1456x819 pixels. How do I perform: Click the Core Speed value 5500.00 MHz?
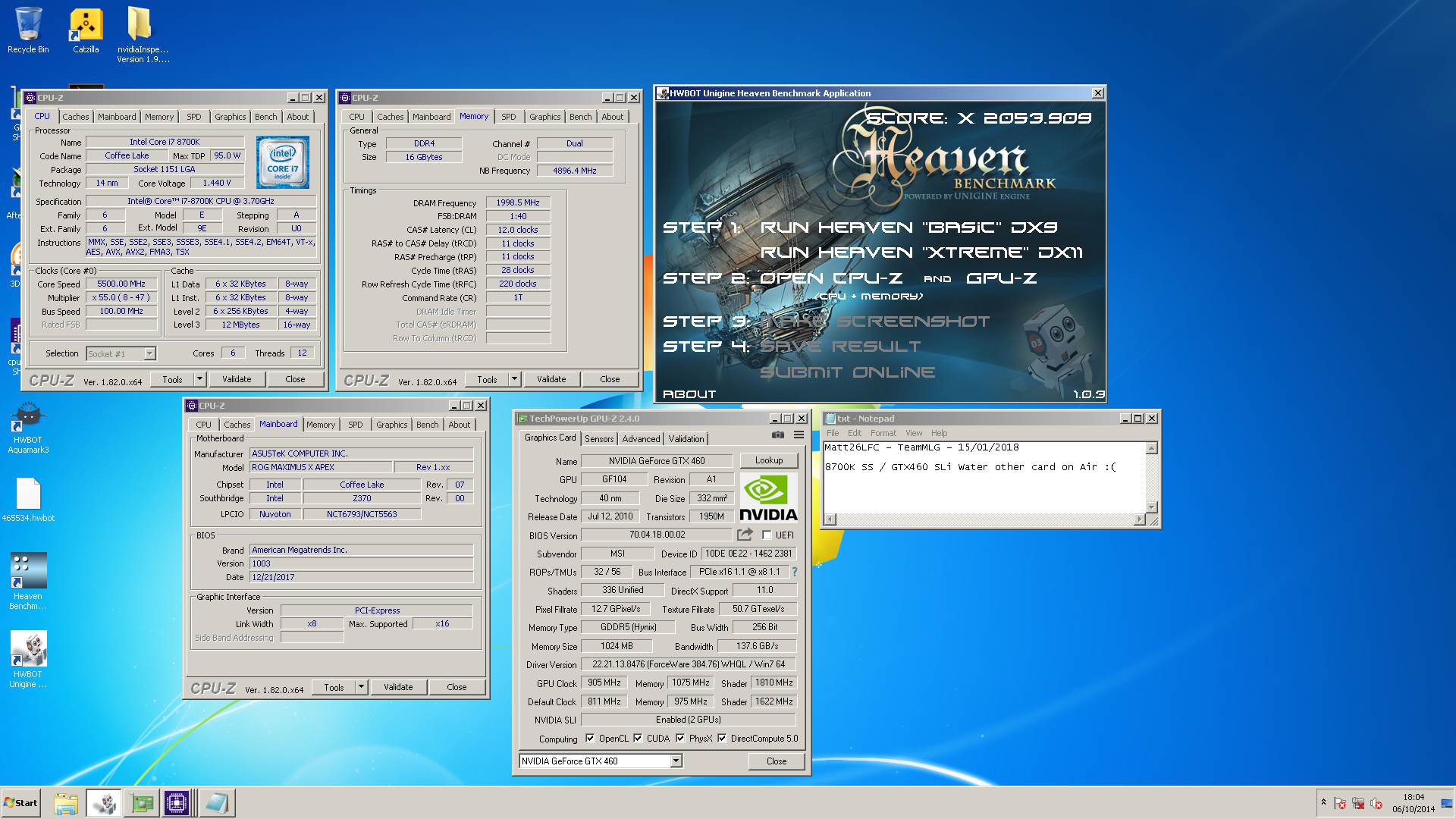[121, 284]
